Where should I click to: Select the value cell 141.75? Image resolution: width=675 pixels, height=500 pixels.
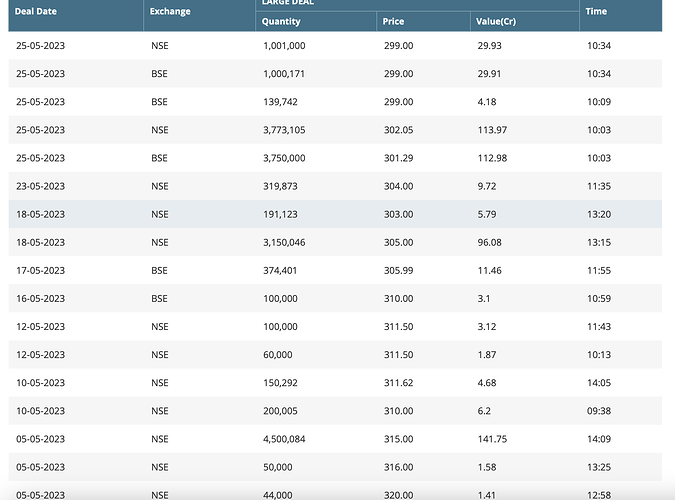click(492, 438)
